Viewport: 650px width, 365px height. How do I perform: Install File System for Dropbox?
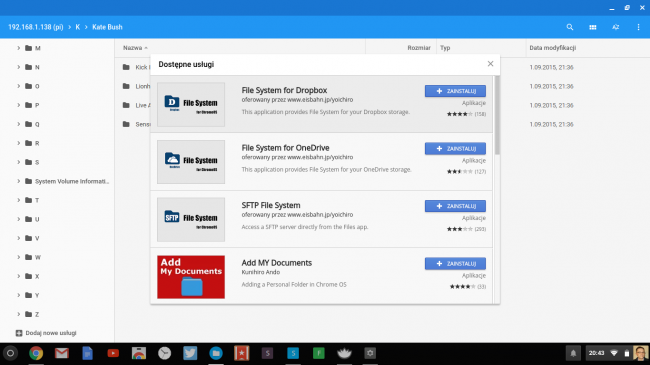pos(455,91)
